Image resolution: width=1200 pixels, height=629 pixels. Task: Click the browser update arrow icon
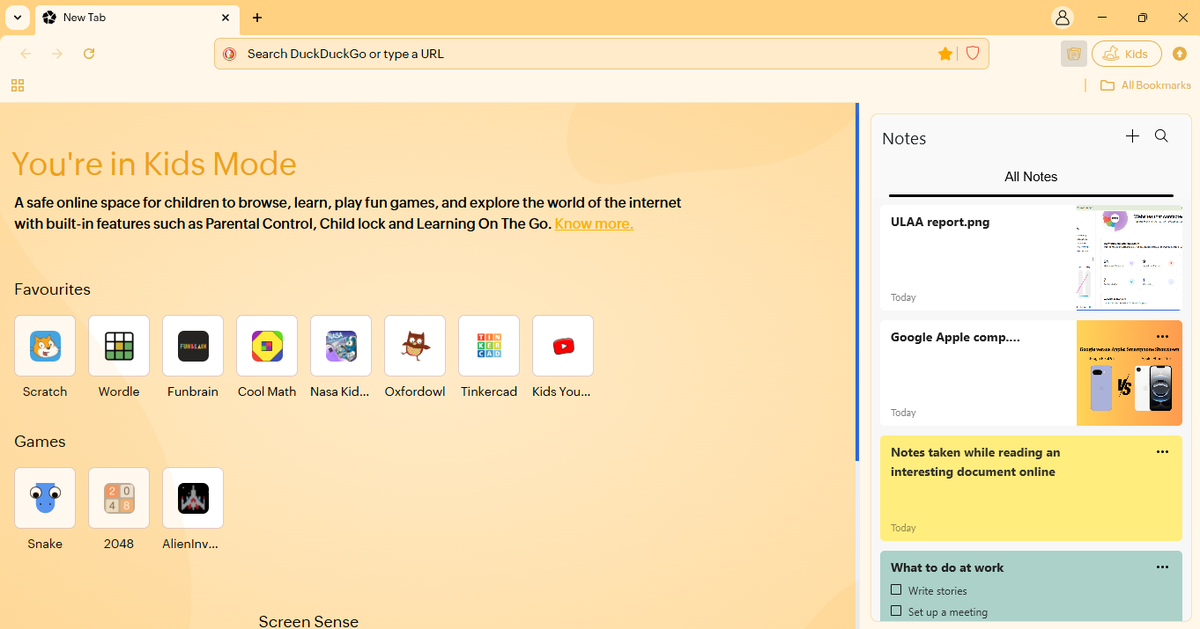coord(1180,54)
